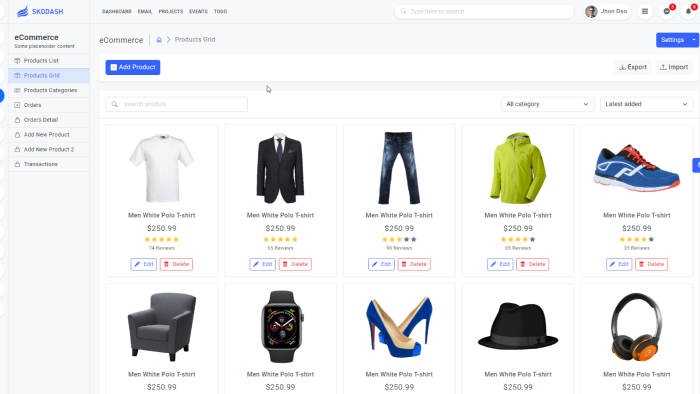This screenshot has width=700, height=394.
Task: Open the smartwatch product image
Action: (x=282, y=327)
